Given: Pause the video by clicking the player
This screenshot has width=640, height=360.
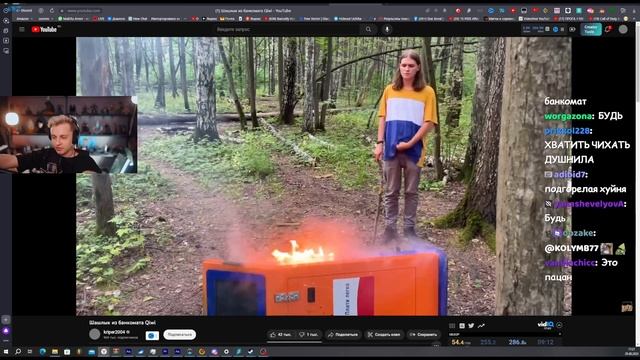Looking at the screenshot, I should click(x=324, y=176).
